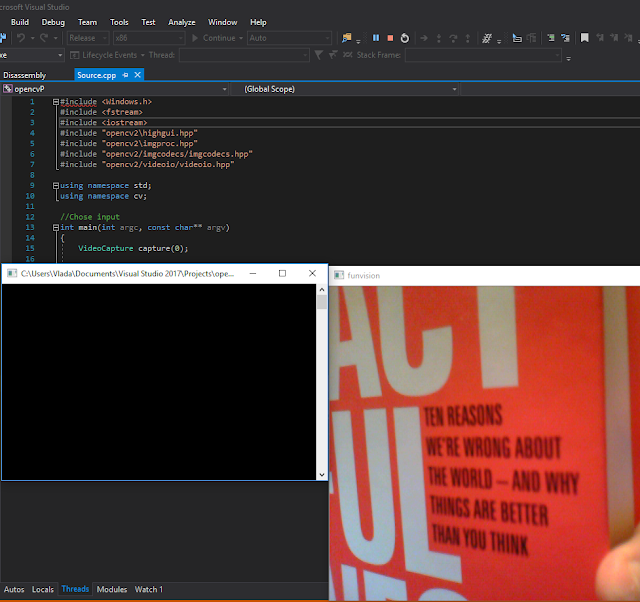The height and width of the screenshot is (602, 640).
Task: Click the console window scrollbar up arrow
Action: click(322, 289)
